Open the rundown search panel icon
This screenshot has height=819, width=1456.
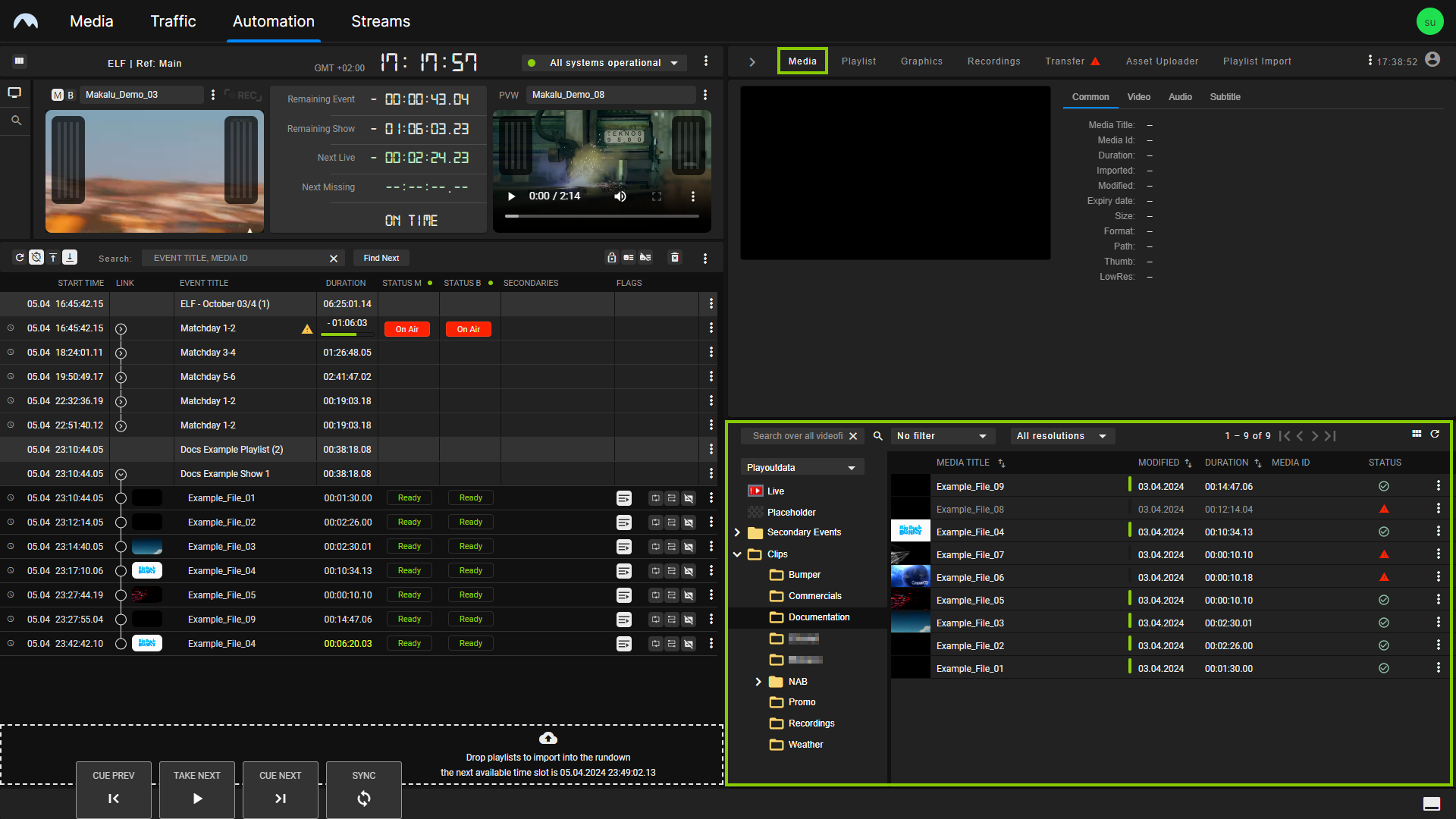coord(15,120)
